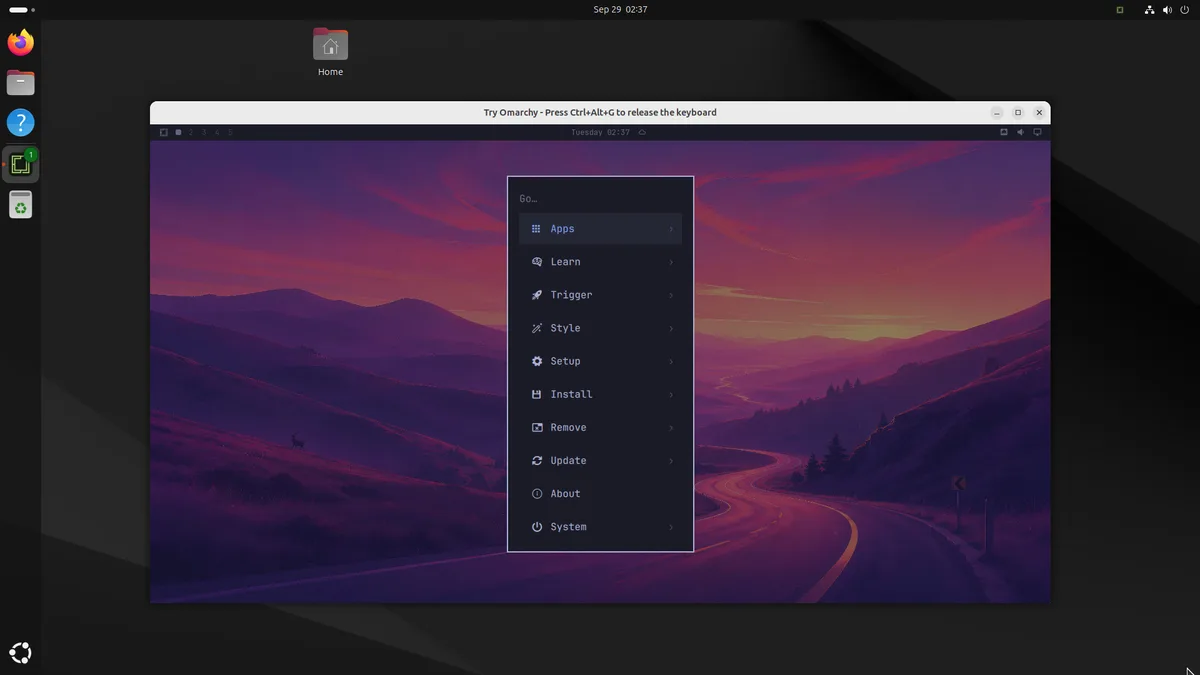
Task: Click the Show Apps Ubuntu logo button
Action: pyautogui.click(x=20, y=653)
